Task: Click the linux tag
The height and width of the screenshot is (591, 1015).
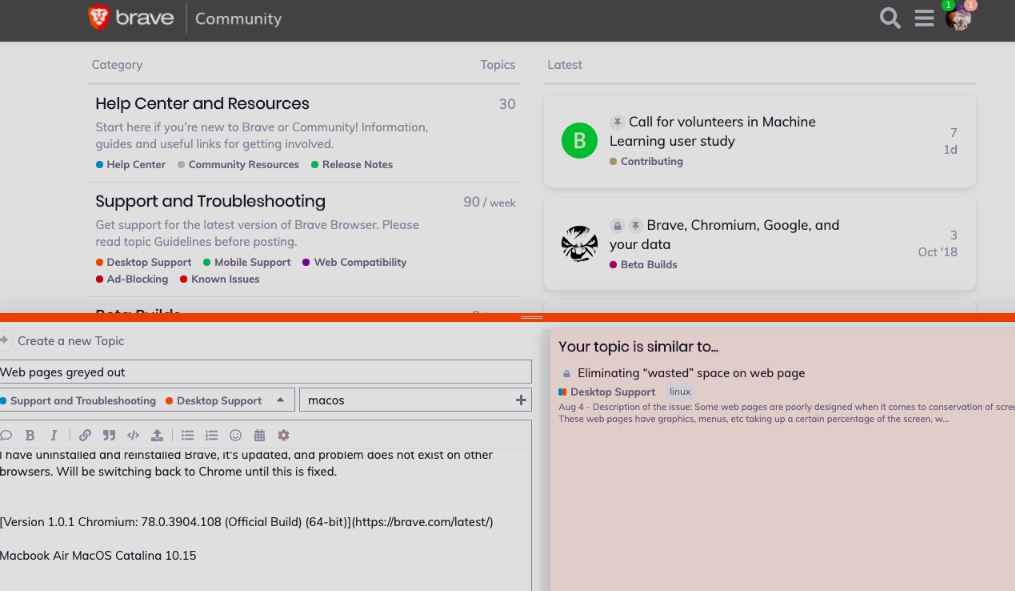Action: pos(680,392)
